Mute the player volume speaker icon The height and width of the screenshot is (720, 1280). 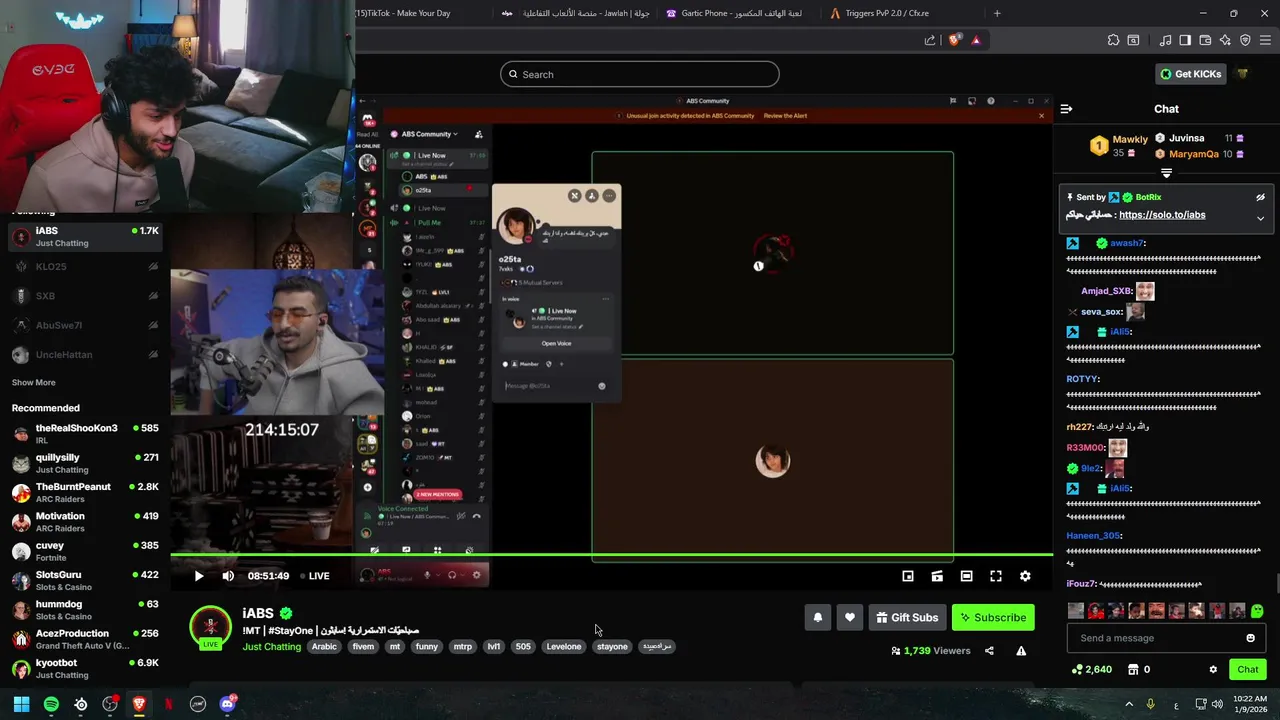click(x=228, y=576)
